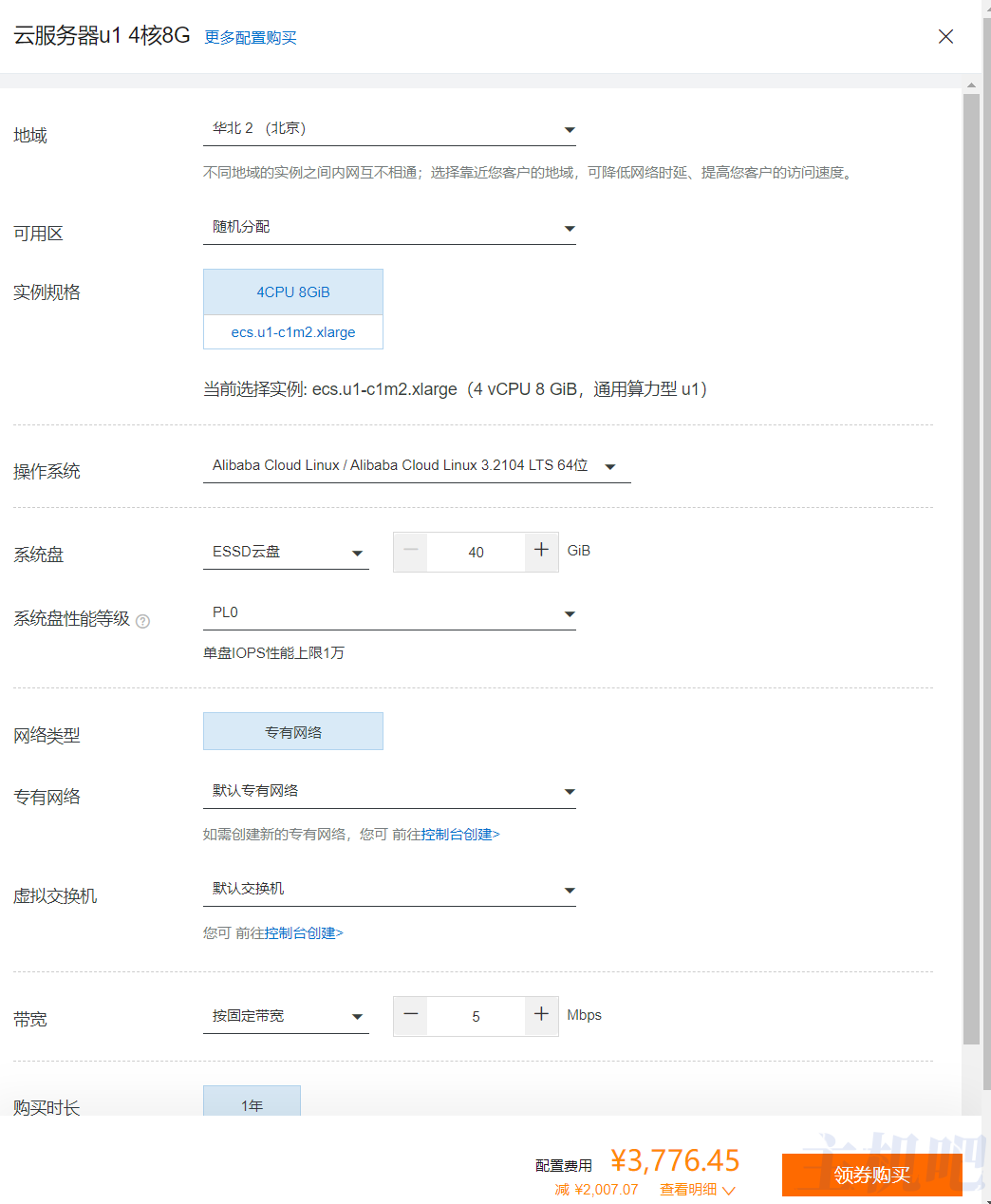Click the ¥3,776.45 configuration price

coord(675,1160)
